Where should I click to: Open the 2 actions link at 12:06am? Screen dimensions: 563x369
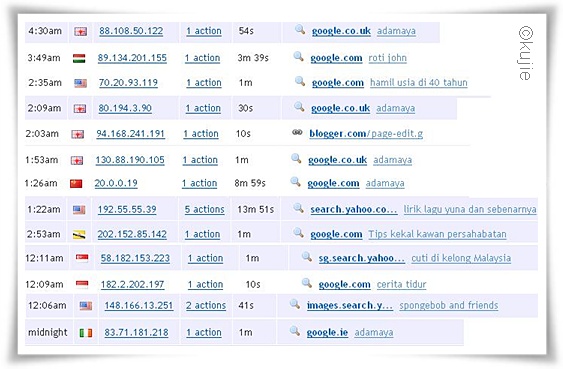click(x=206, y=306)
